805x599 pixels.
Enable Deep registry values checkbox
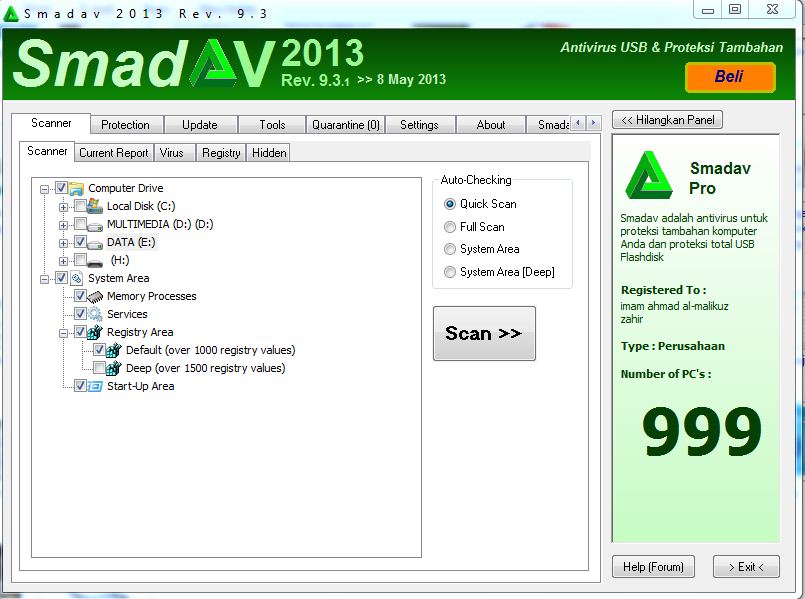(99, 368)
